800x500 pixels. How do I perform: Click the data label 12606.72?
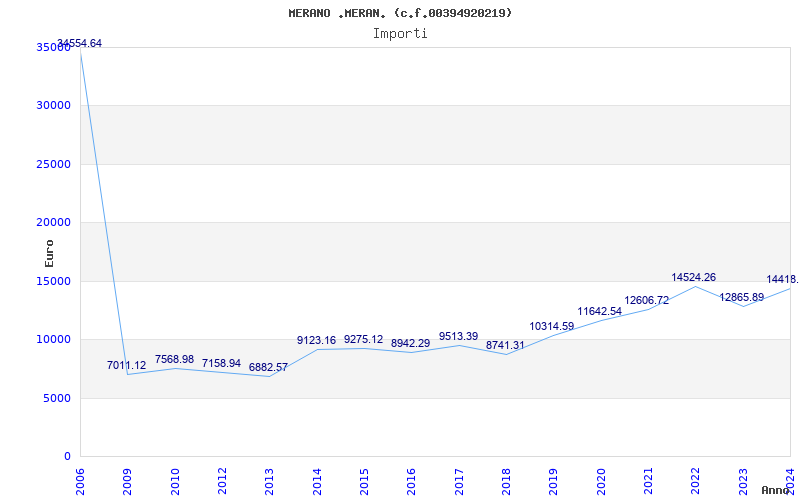coord(646,301)
